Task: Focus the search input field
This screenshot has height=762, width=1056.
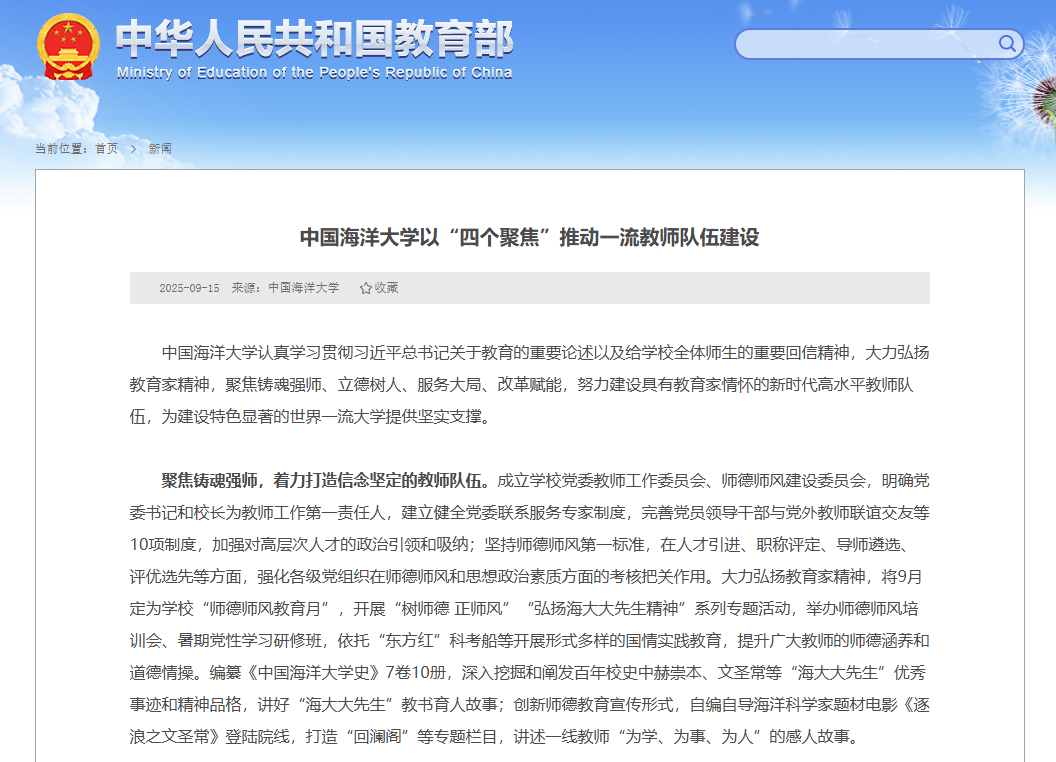Action: pyautogui.click(x=865, y=44)
